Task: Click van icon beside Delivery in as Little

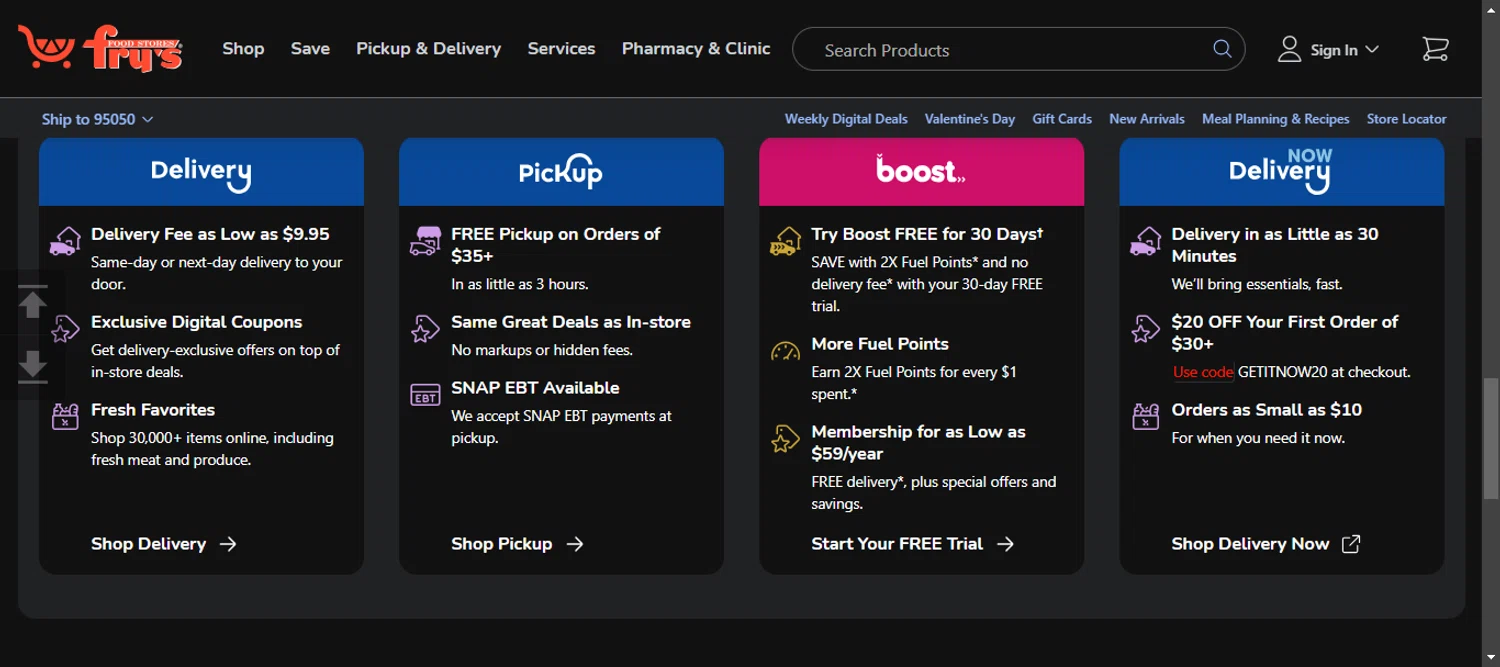Action: click(x=1145, y=241)
